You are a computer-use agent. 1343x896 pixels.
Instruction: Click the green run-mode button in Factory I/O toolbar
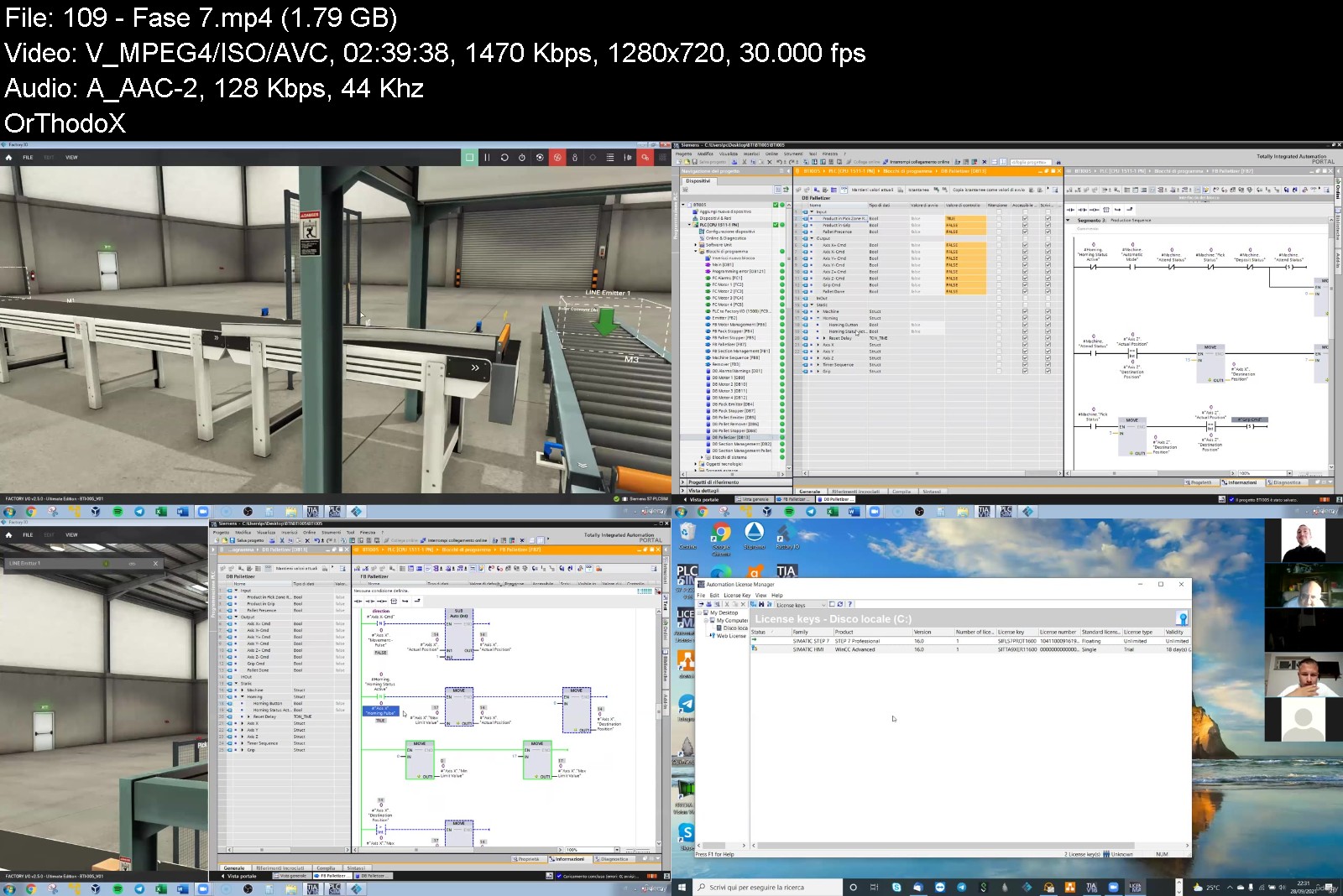[x=470, y=157]
